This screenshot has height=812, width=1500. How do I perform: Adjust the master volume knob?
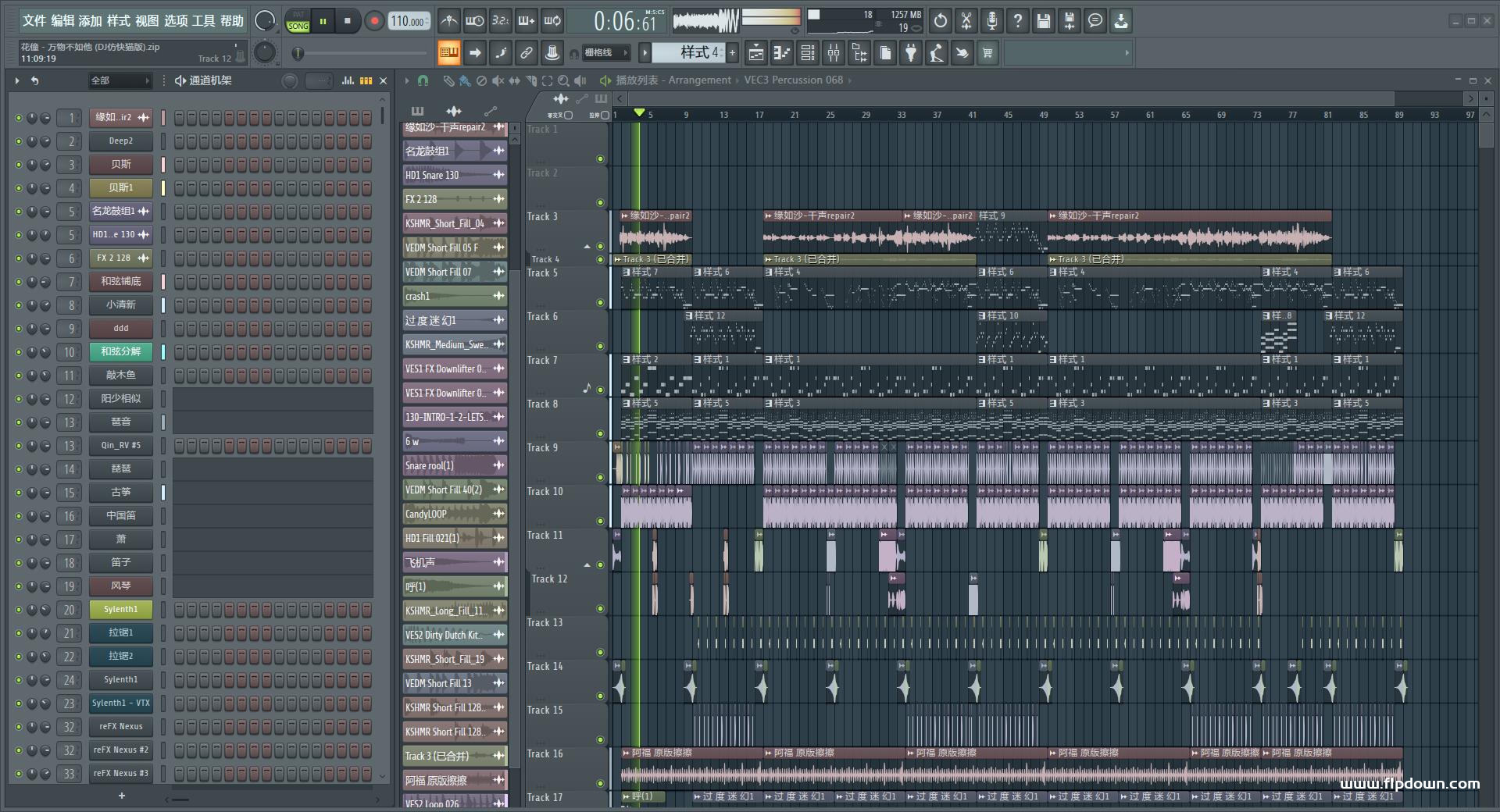tap(265, 21)
